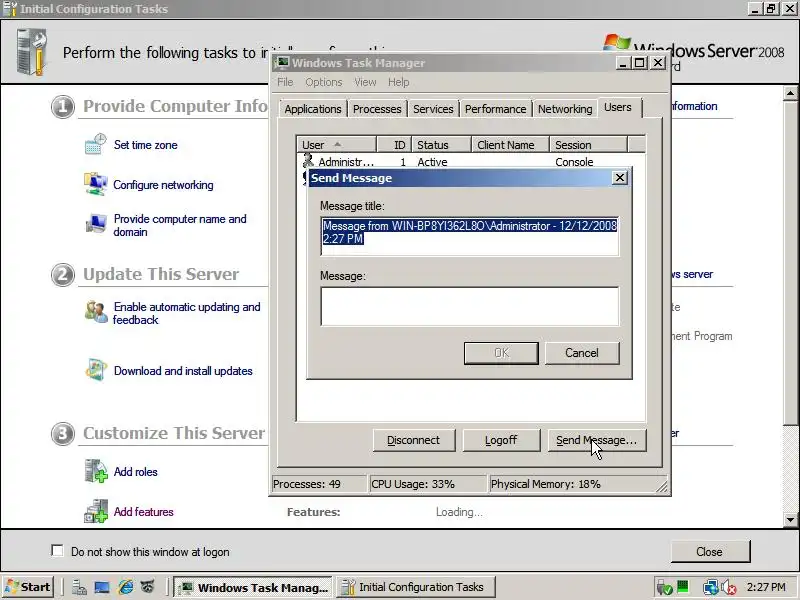
Task: Click the CPU Usage: 33% status entry
Action: [x=428, y=484]
